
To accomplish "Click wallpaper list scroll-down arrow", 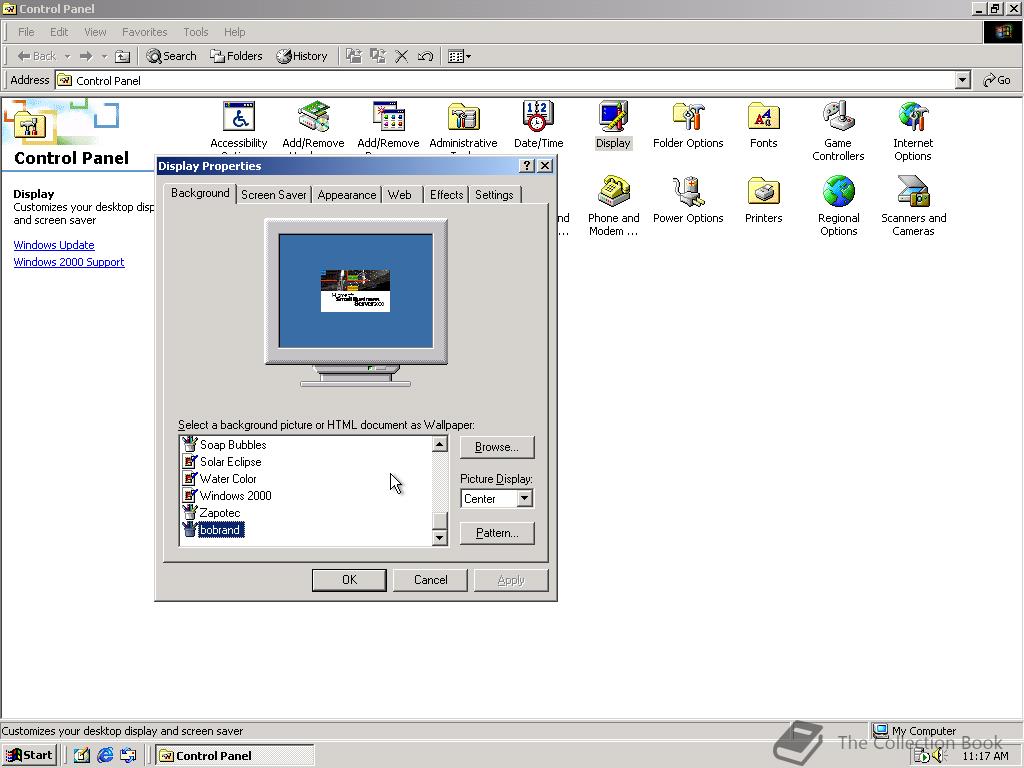I will pyautogui.click(x=440, y=537).
